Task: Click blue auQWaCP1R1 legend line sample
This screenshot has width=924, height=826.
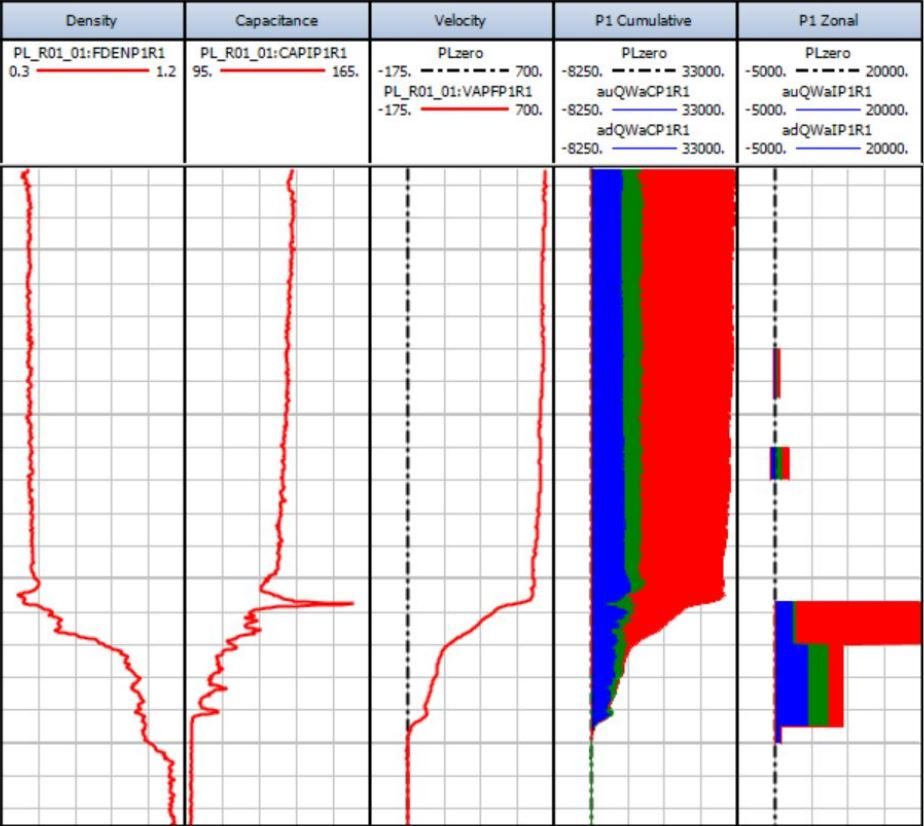Action: tap(644, 110)
